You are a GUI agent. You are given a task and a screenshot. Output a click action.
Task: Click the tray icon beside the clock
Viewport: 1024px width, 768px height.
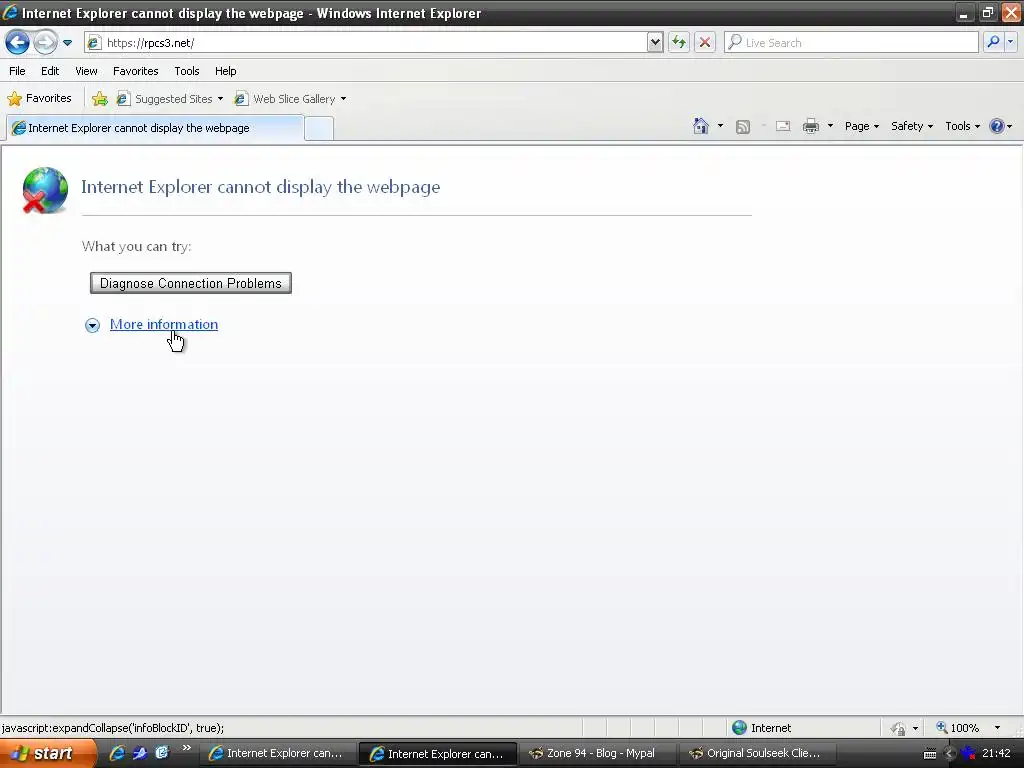pyautogui.click(x=969, y=754)
